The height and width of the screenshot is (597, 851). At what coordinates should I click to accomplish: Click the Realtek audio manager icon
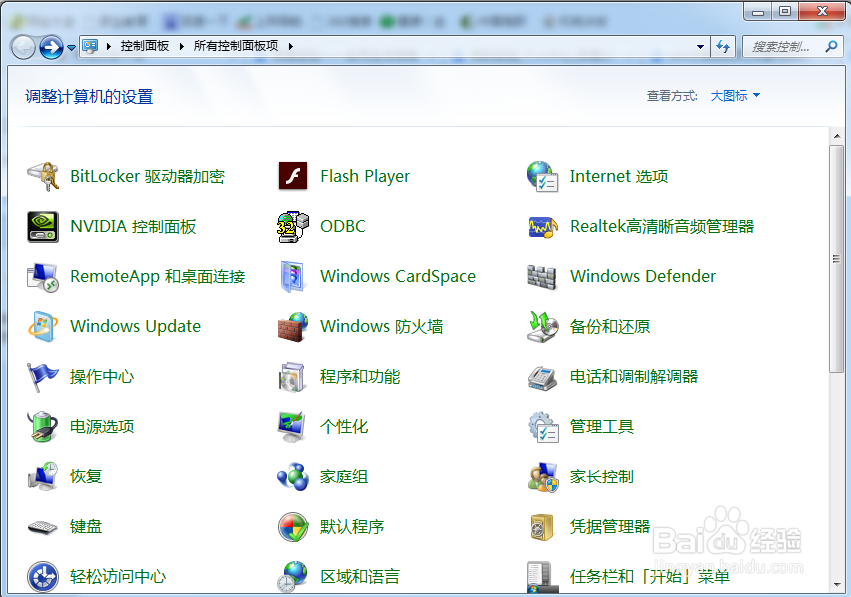tap(542, 226)
